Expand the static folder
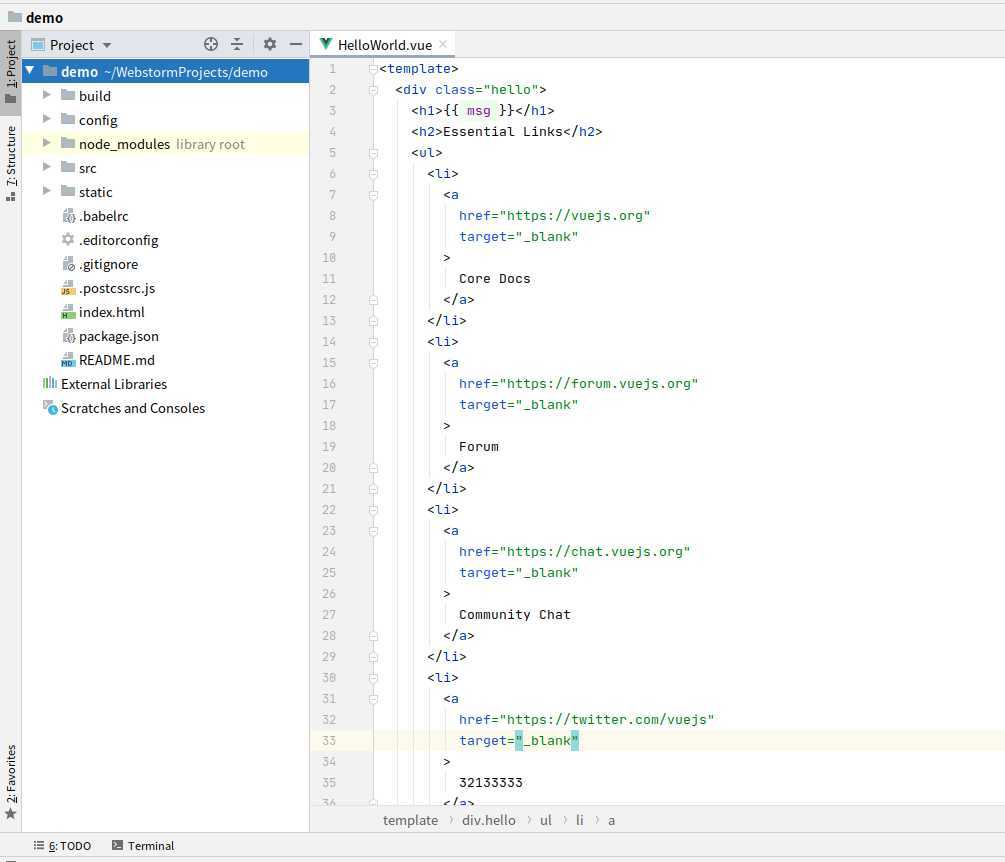 (46, 191)
